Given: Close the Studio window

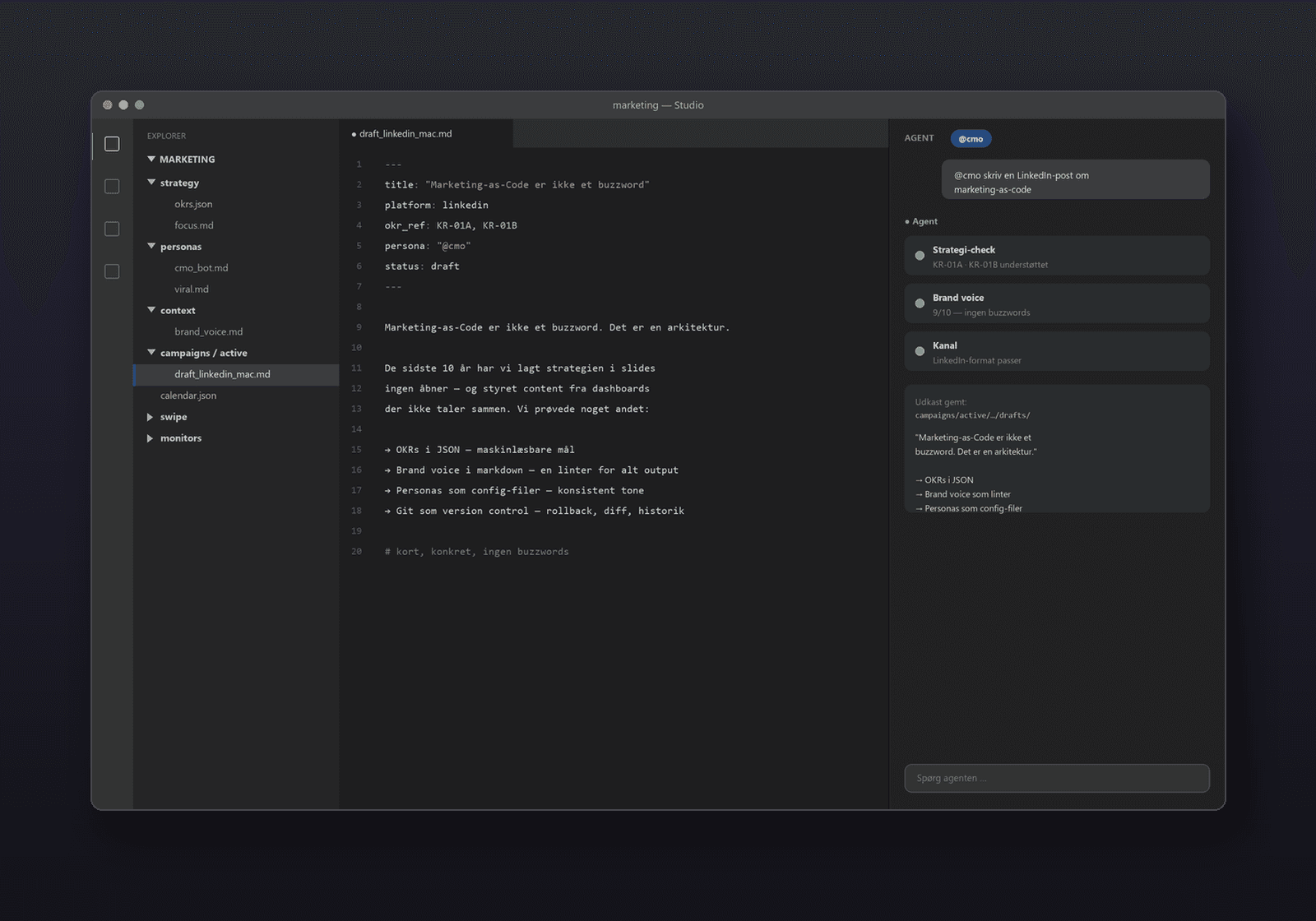Looking at the screenshot, I should (107, 105).
